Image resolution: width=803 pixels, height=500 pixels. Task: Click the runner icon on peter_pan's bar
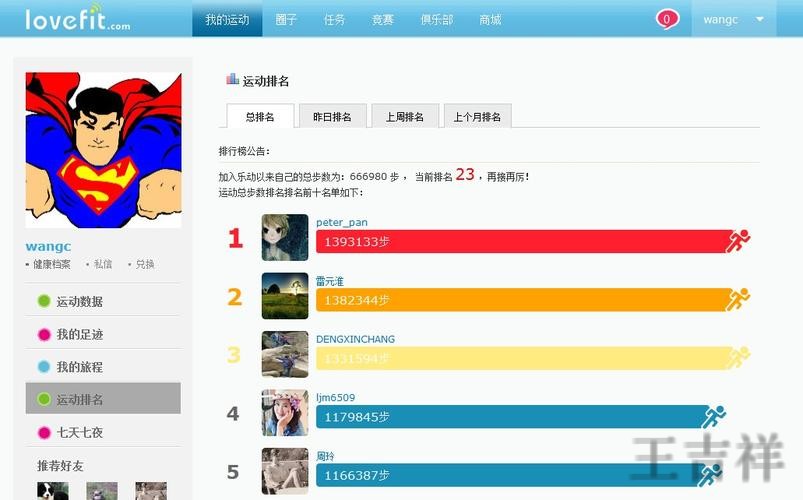coord(738,241)
